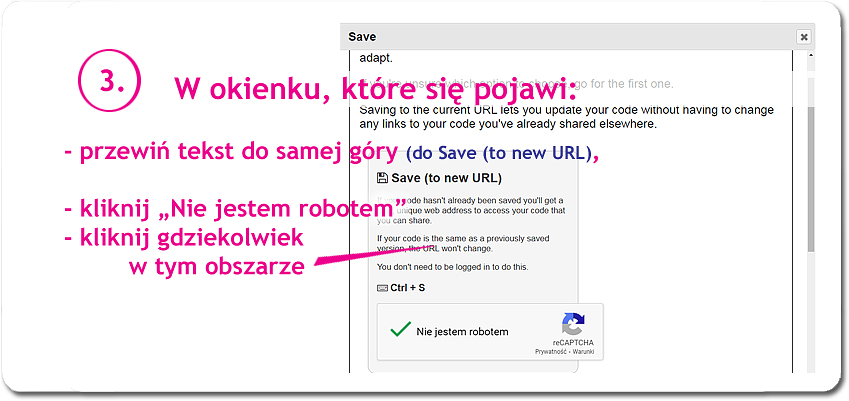Tick the green "Nie jestem robotem" checkbox

click(401, 330)
